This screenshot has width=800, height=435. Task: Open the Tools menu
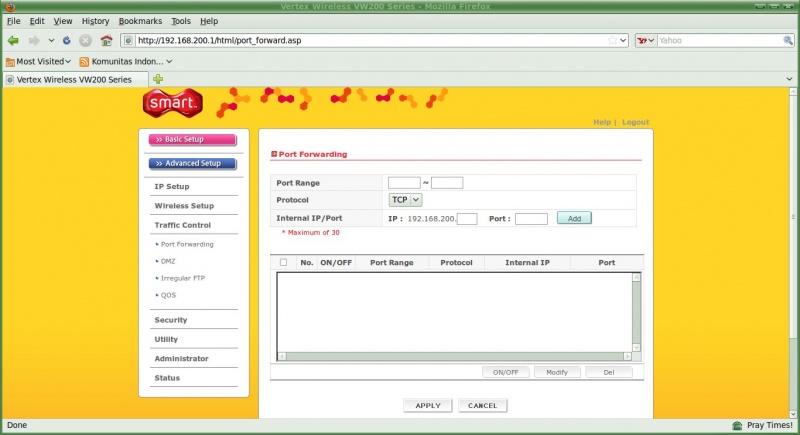pyautogui.click(x=180, y=20)
